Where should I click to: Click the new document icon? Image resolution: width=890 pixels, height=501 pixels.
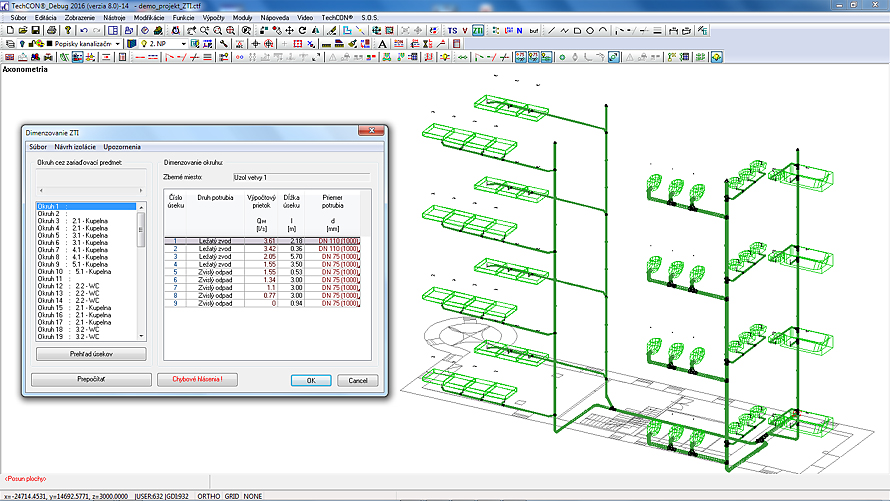point(8,31)
